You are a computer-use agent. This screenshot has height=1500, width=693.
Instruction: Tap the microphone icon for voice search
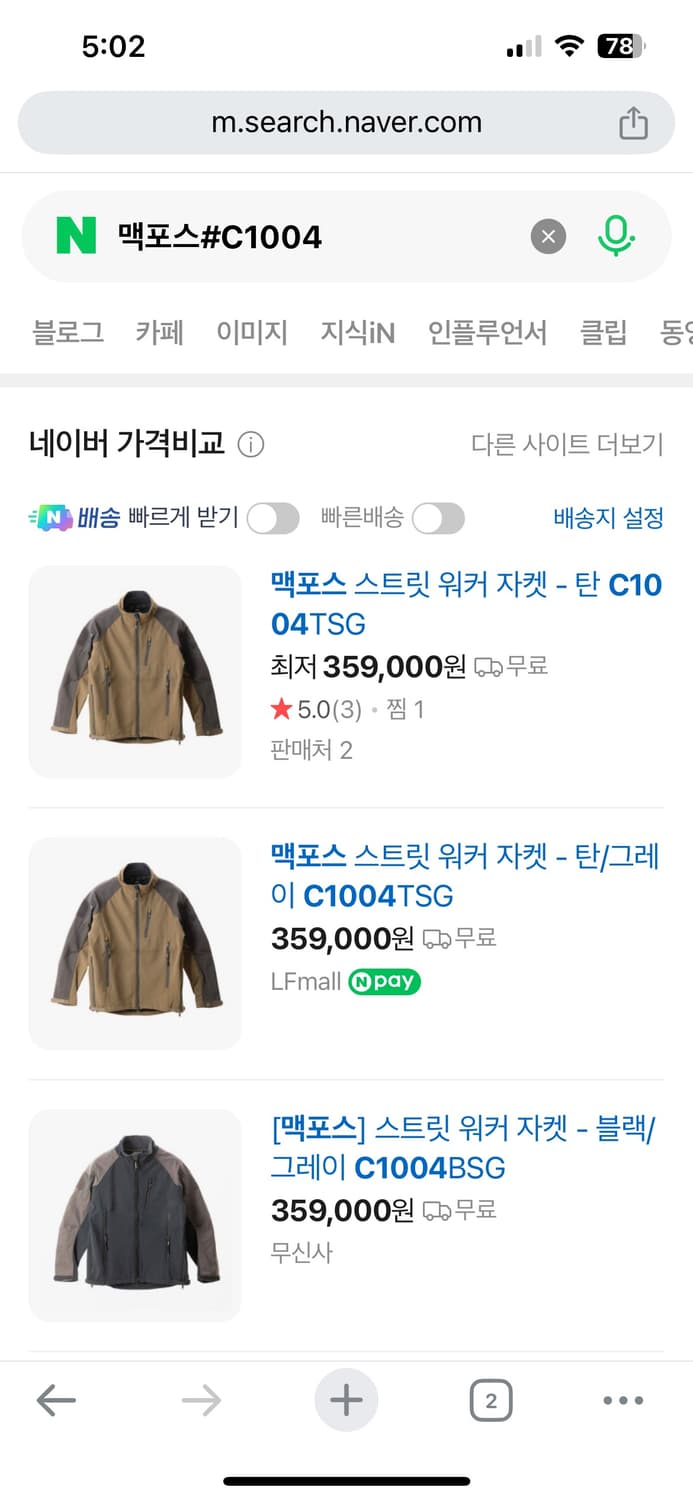click(x=618, y=237)
